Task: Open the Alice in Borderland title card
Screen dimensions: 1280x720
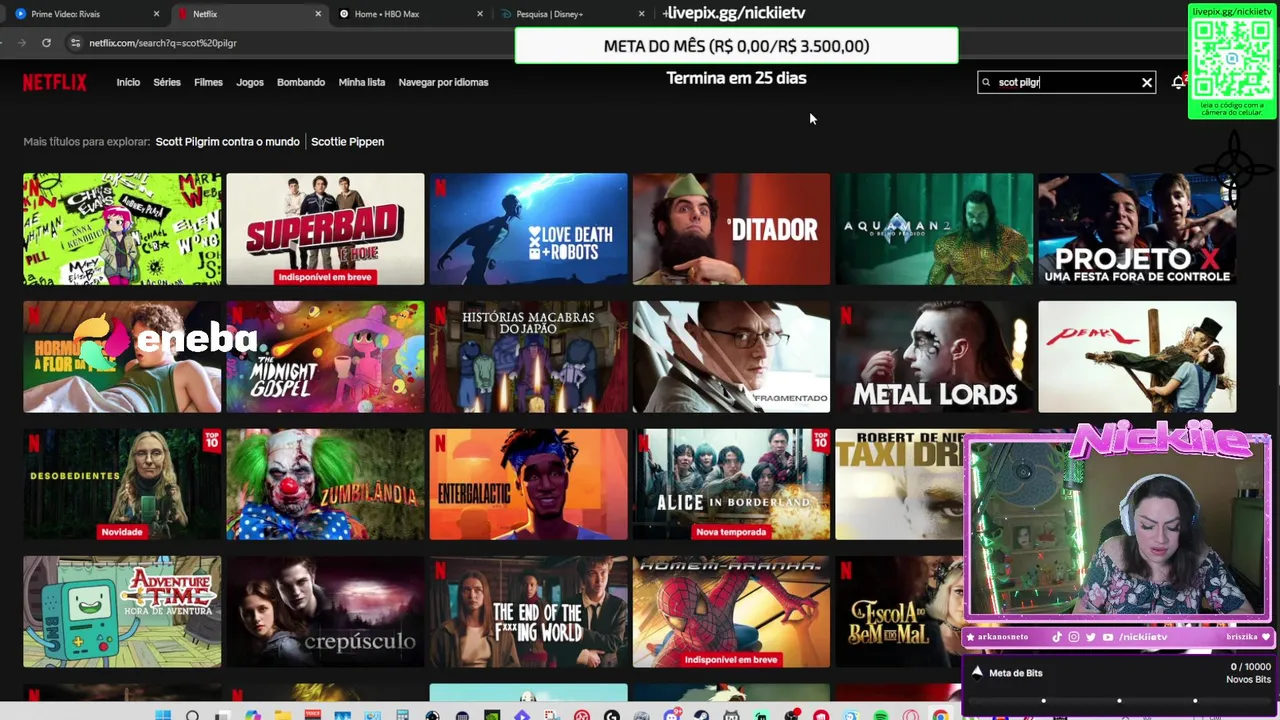Action: point(731,484)
